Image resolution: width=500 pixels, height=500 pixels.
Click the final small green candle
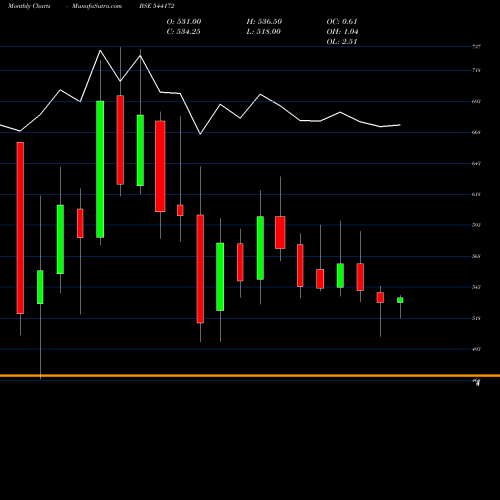click(400, 300)
